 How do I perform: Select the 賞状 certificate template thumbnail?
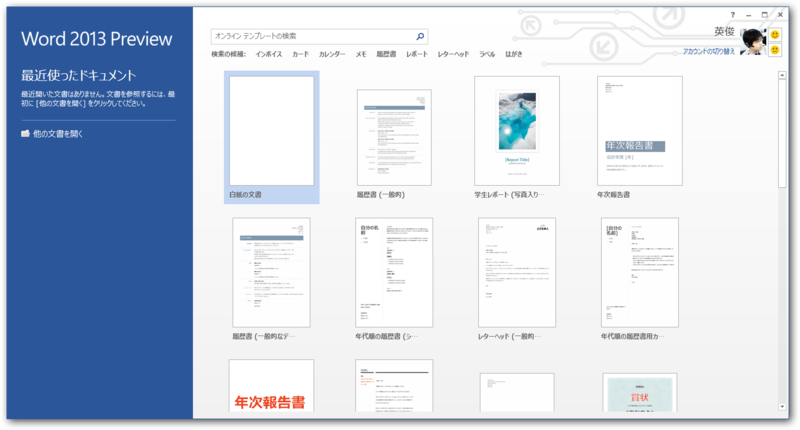639,392
